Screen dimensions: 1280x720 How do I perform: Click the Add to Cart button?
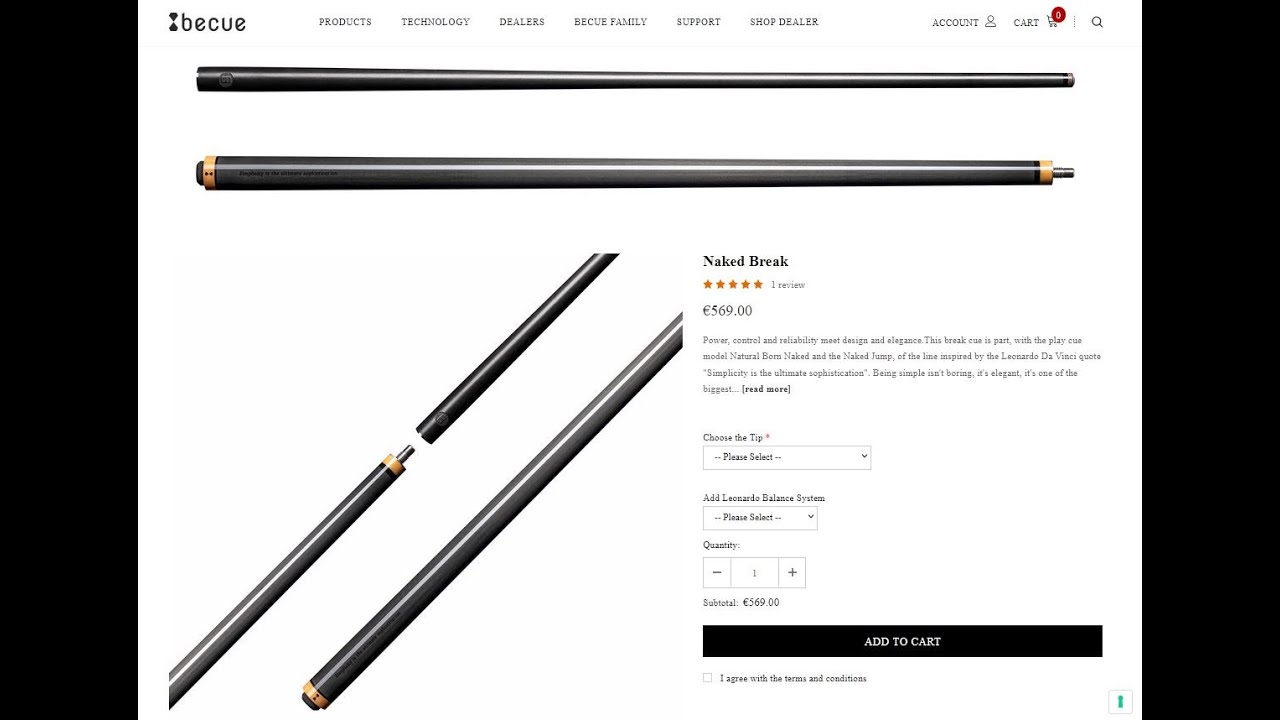coord(902,641)
